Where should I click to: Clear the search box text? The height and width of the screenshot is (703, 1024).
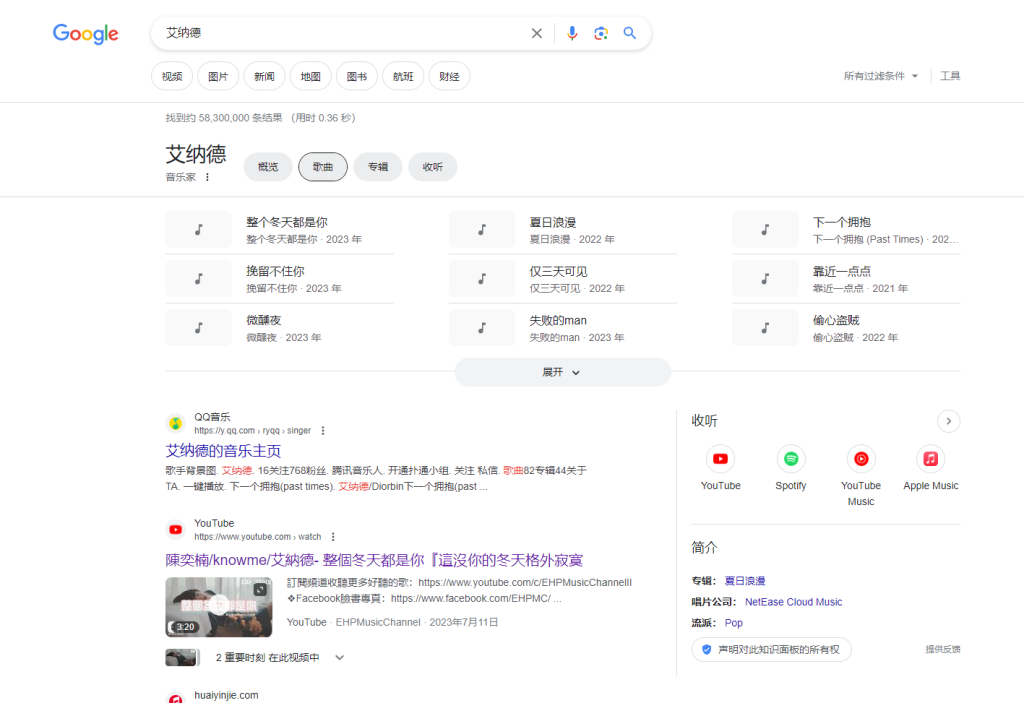[536, 33]
